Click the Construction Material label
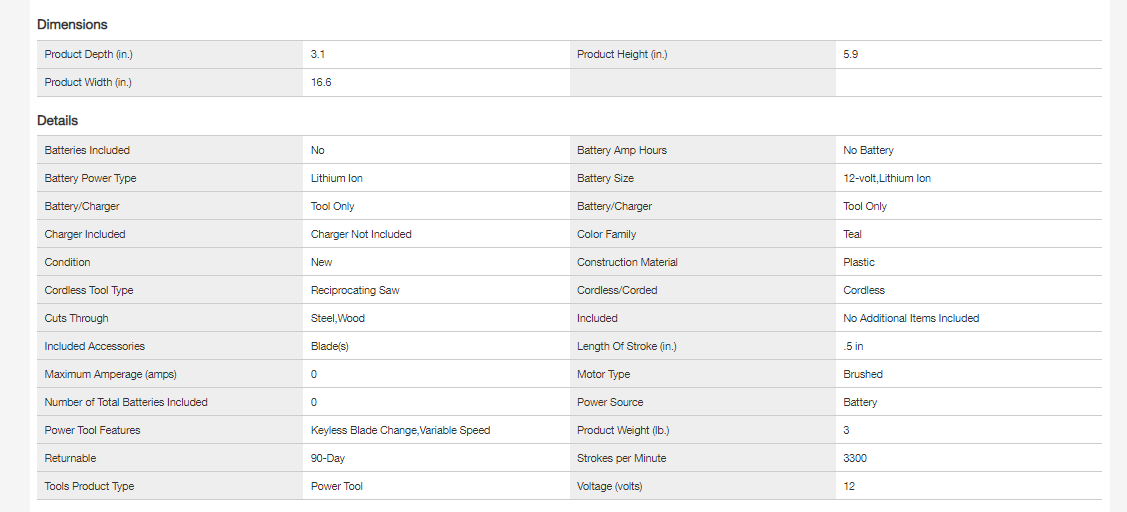The image size is (1127, 512). (627, 262)
